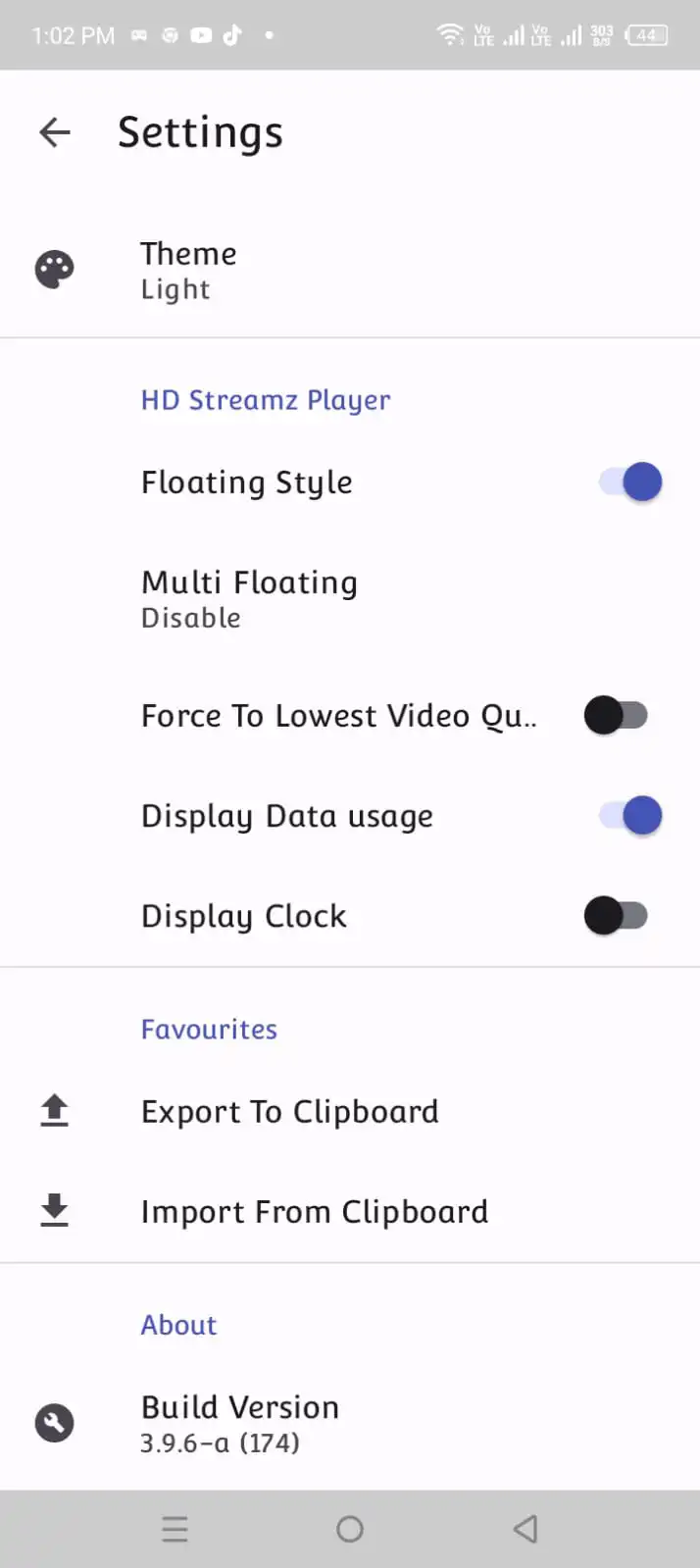Tap the Display Clock label
This screenshot has width=700, height=1568.
244,916
